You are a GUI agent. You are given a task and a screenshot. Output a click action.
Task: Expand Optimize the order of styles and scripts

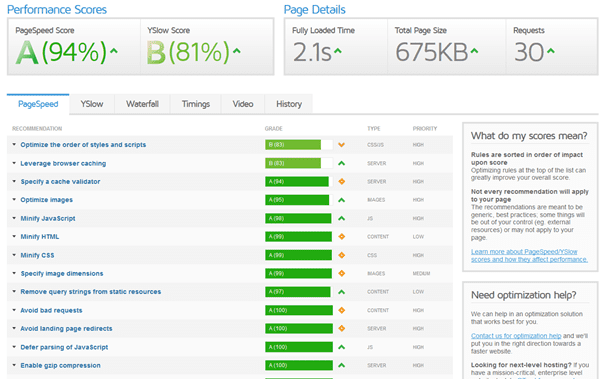click(14, 144)
